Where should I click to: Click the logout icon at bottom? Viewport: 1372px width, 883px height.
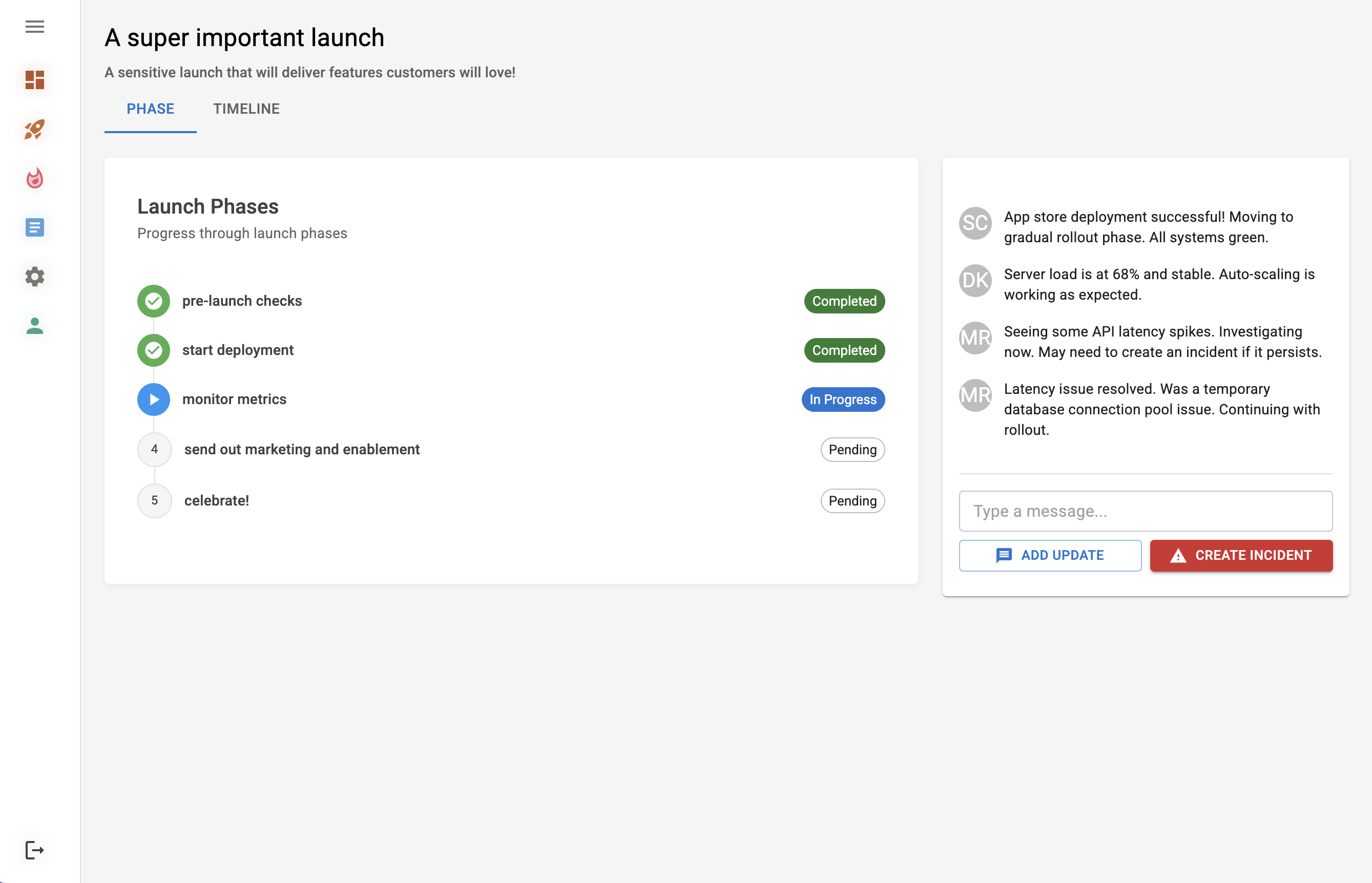[x=35, y=850]
